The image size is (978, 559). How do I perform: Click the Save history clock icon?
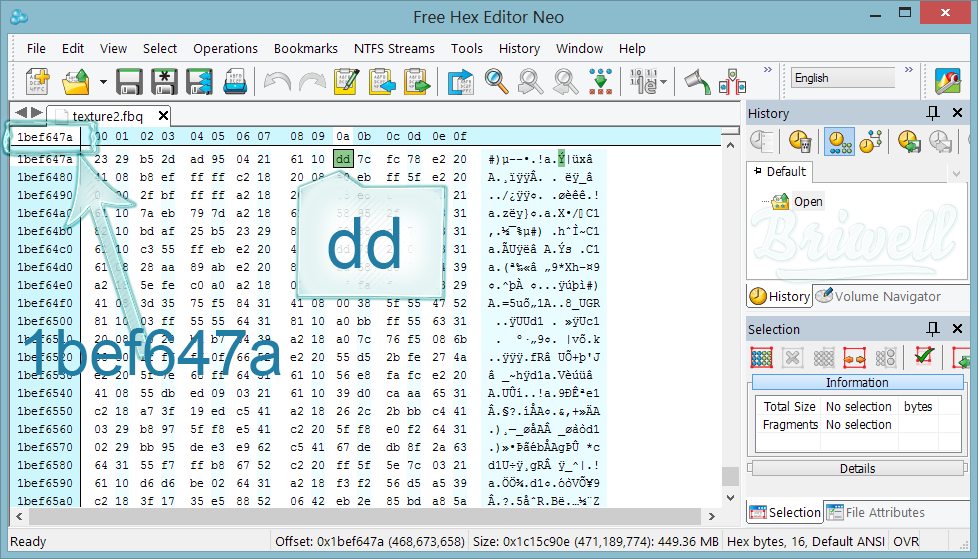tap(909, 141)
